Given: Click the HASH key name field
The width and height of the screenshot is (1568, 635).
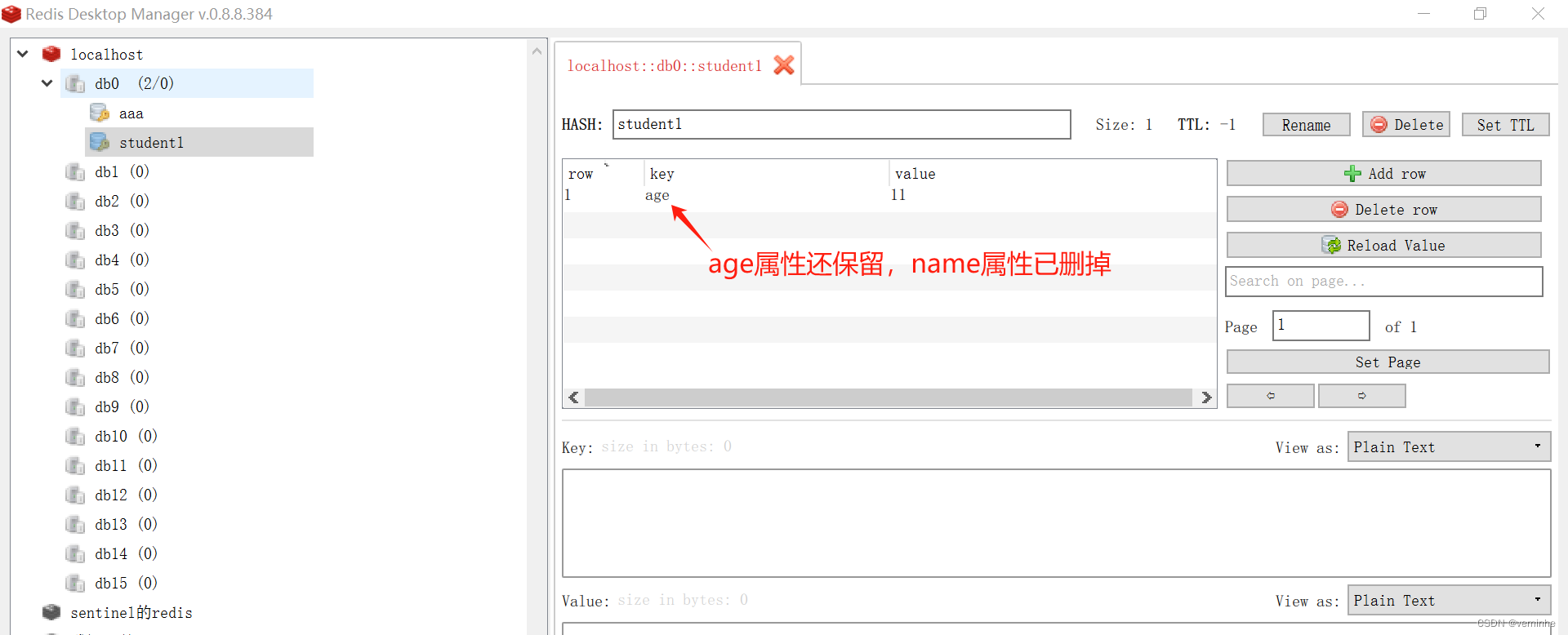Looking at the screenshot, I should click(841, 124).
